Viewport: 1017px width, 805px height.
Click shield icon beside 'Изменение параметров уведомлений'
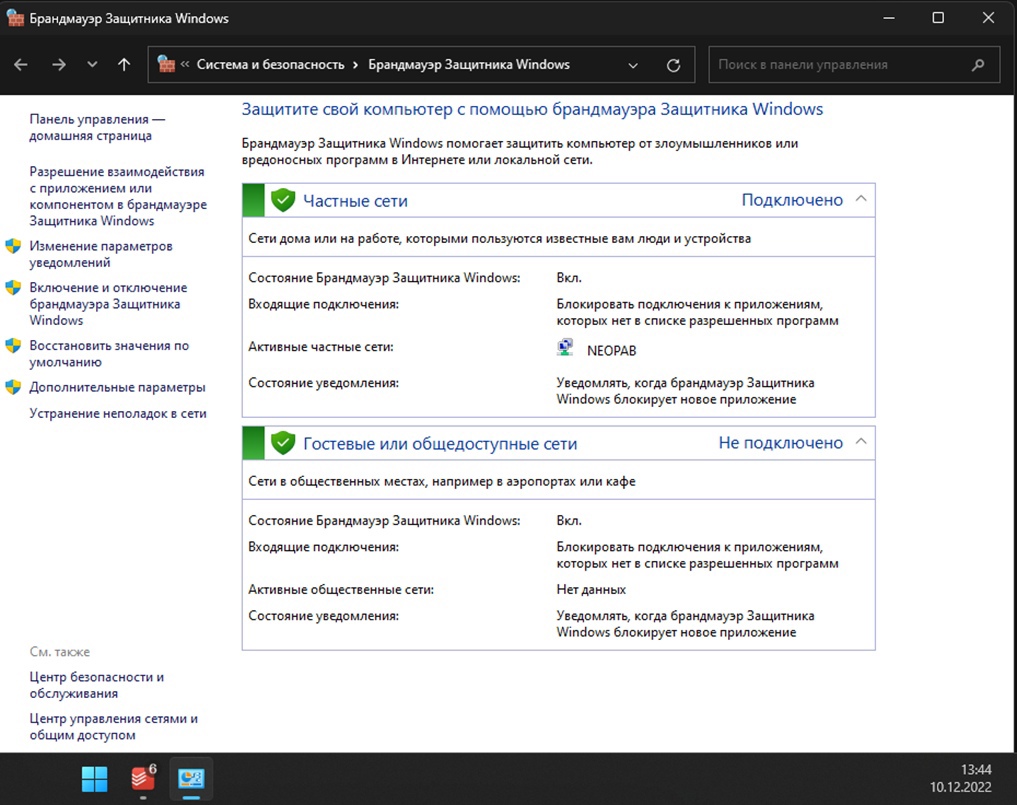(13, 246)
